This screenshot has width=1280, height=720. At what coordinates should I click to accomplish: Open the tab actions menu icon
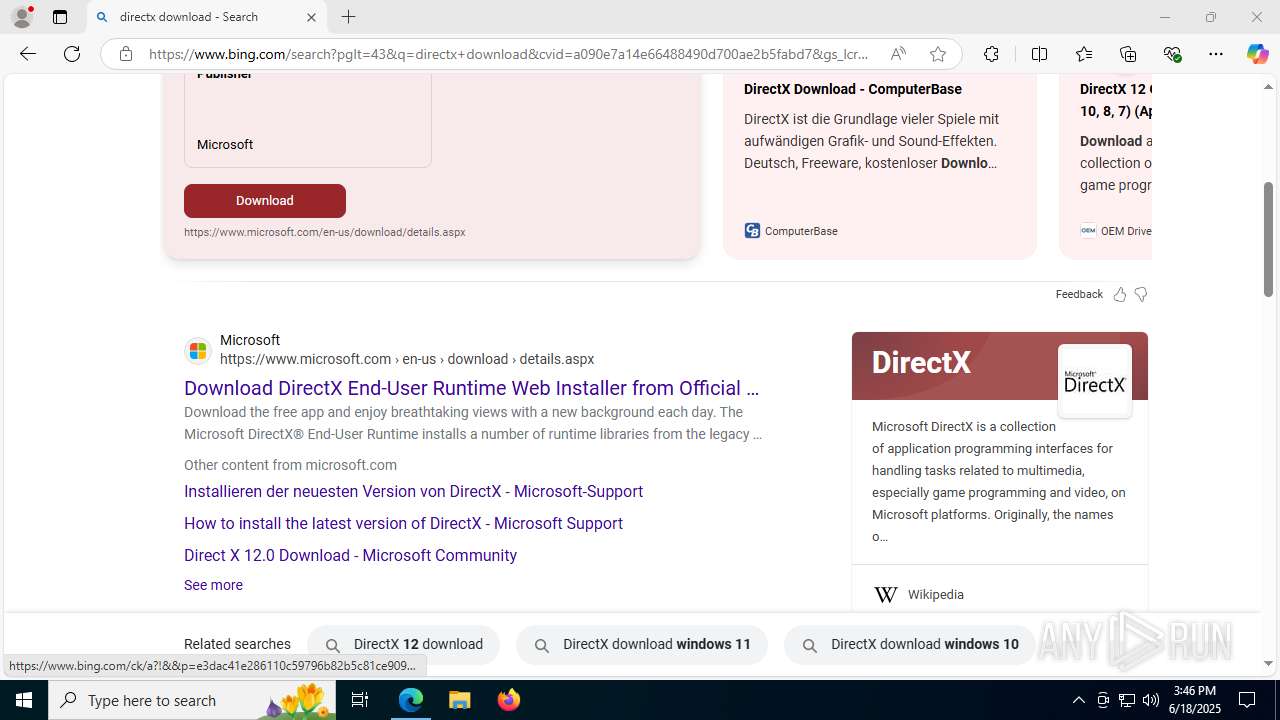pyautogui.click(x=60, y=17)
